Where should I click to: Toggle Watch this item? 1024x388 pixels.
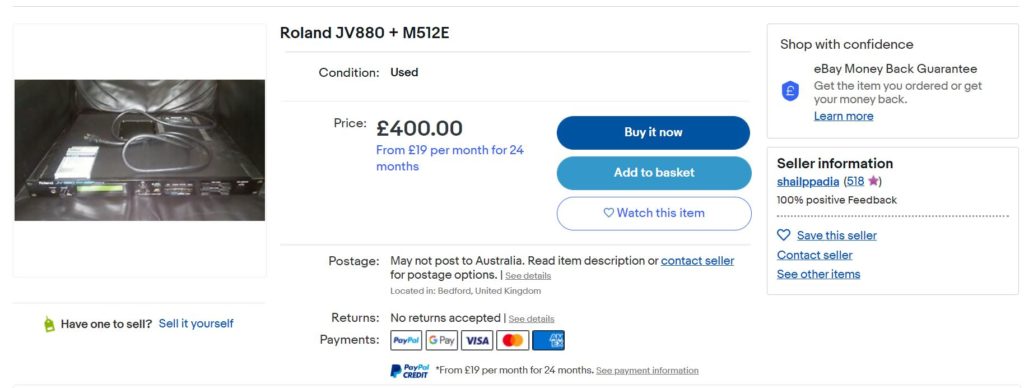click(x=654, y=213)
